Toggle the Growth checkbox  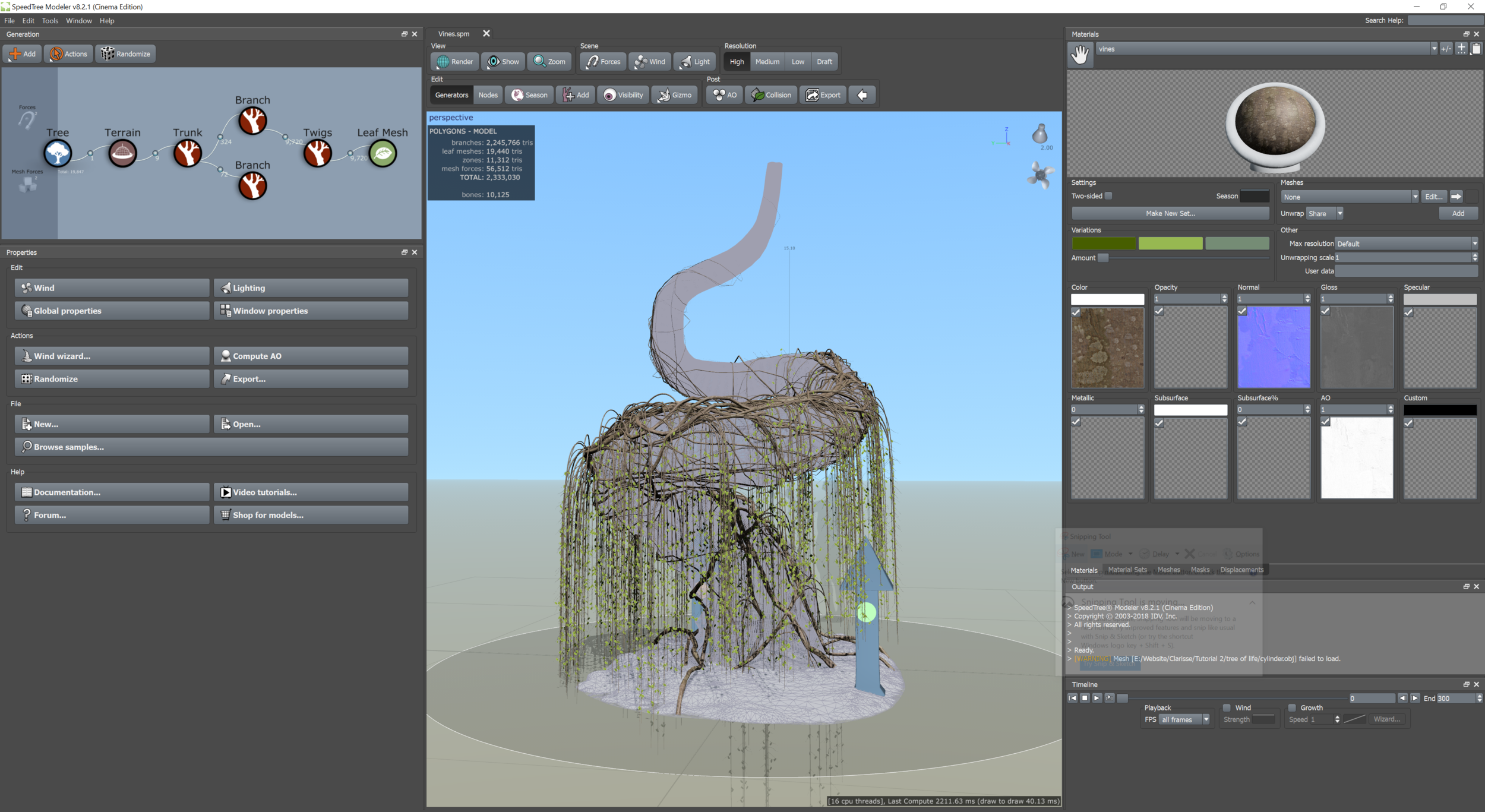click(1292, 707)
